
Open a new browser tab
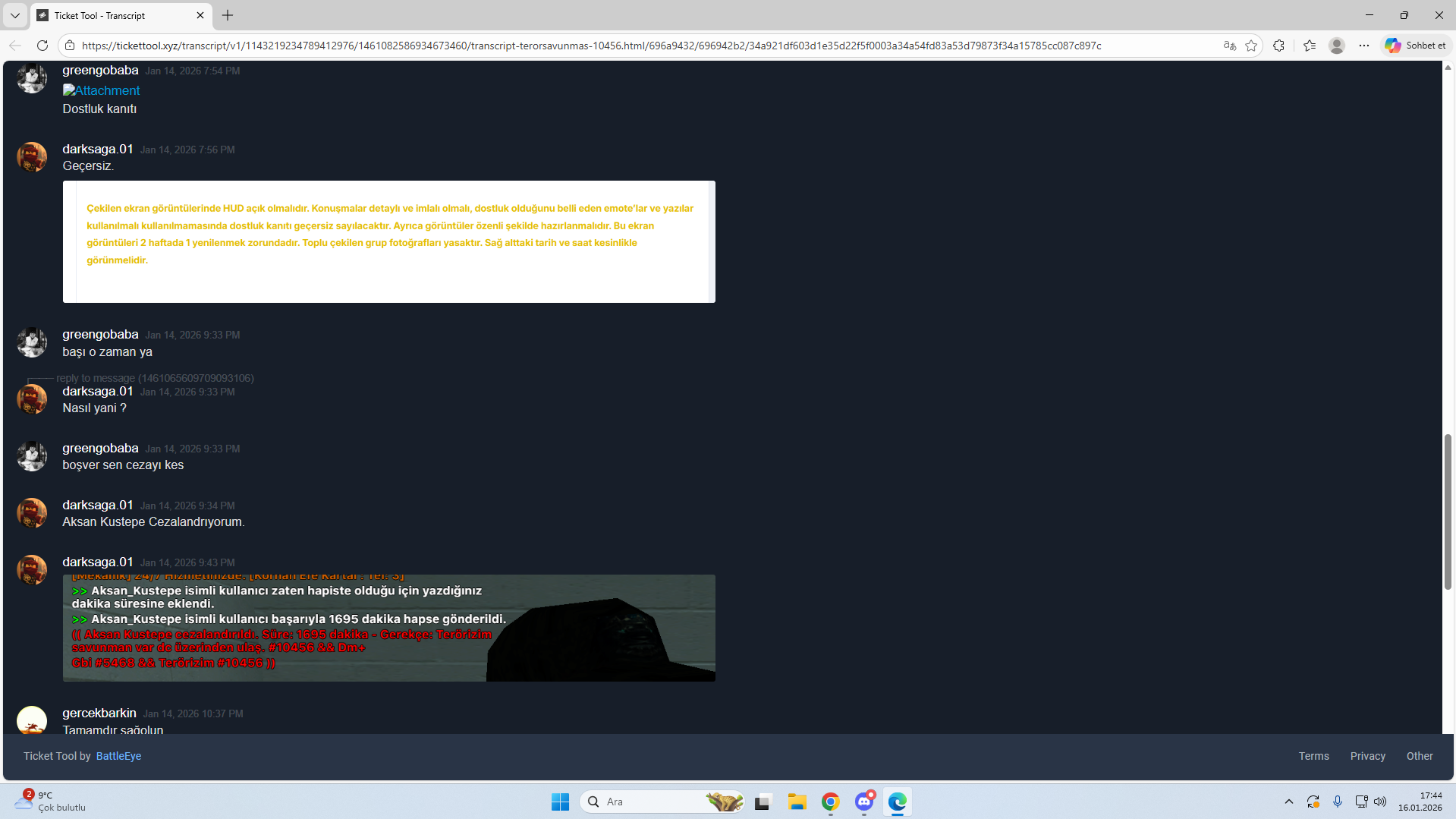pos(228,15)
